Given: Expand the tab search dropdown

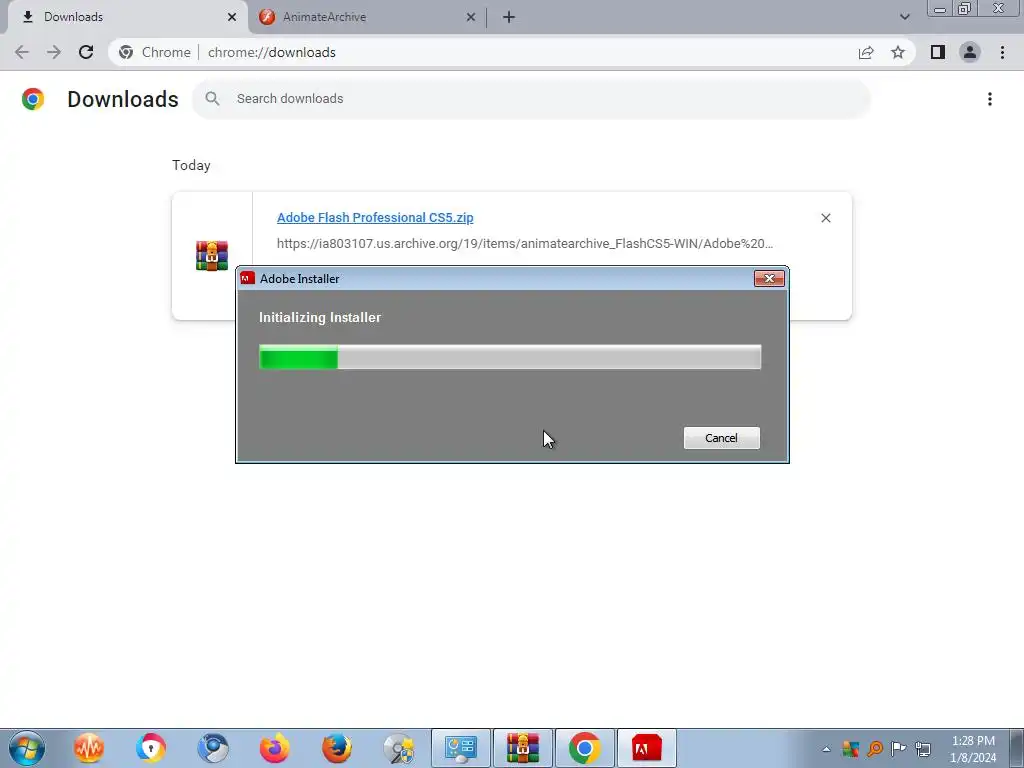Looking at the screenshot, I should [904, 17].
